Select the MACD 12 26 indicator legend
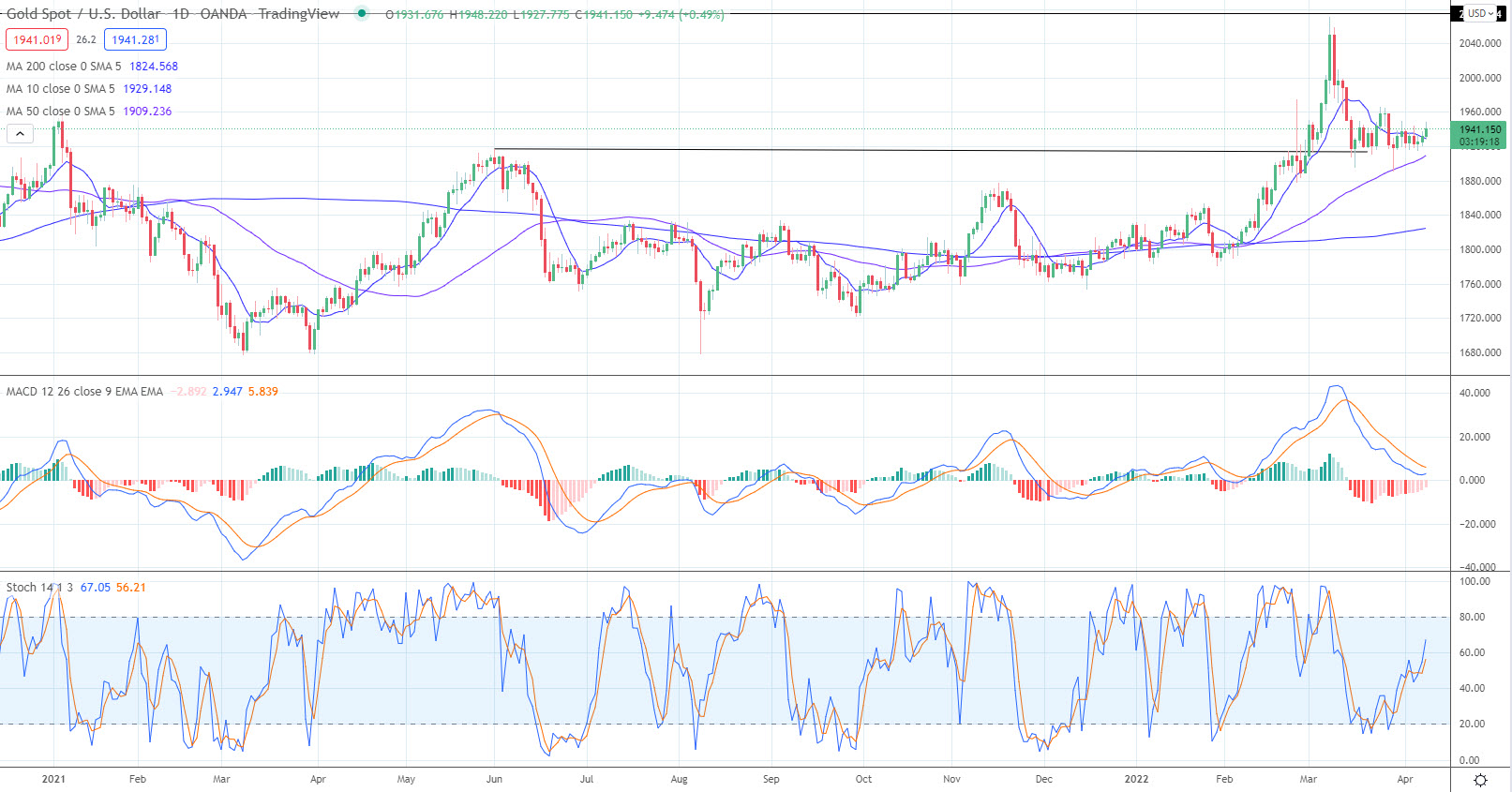Viewport: 1512px width, 792px height. 84,392
